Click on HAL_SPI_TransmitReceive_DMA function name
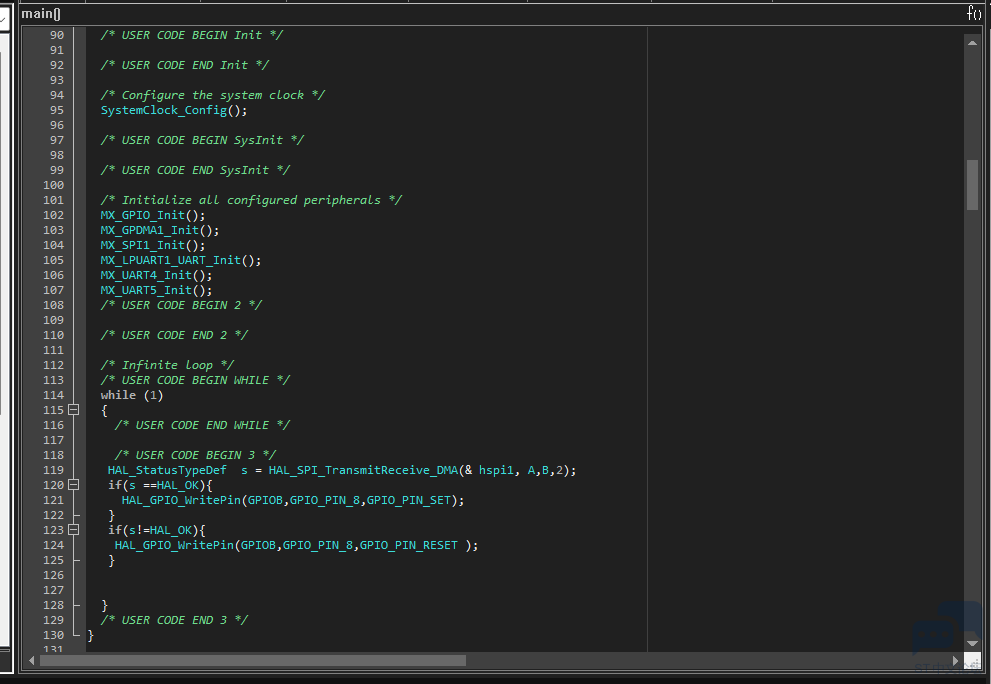This screenshot has height=684, width=991. tap(363, 470)
